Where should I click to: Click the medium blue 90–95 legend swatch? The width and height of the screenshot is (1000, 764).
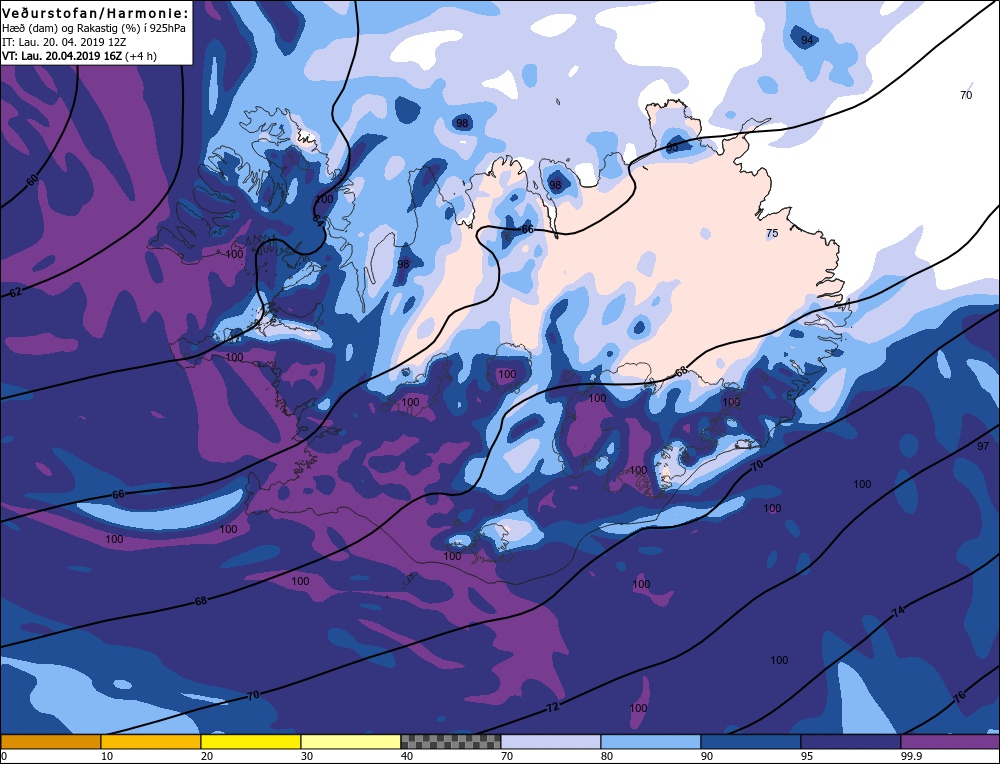[x=751, y=741]
